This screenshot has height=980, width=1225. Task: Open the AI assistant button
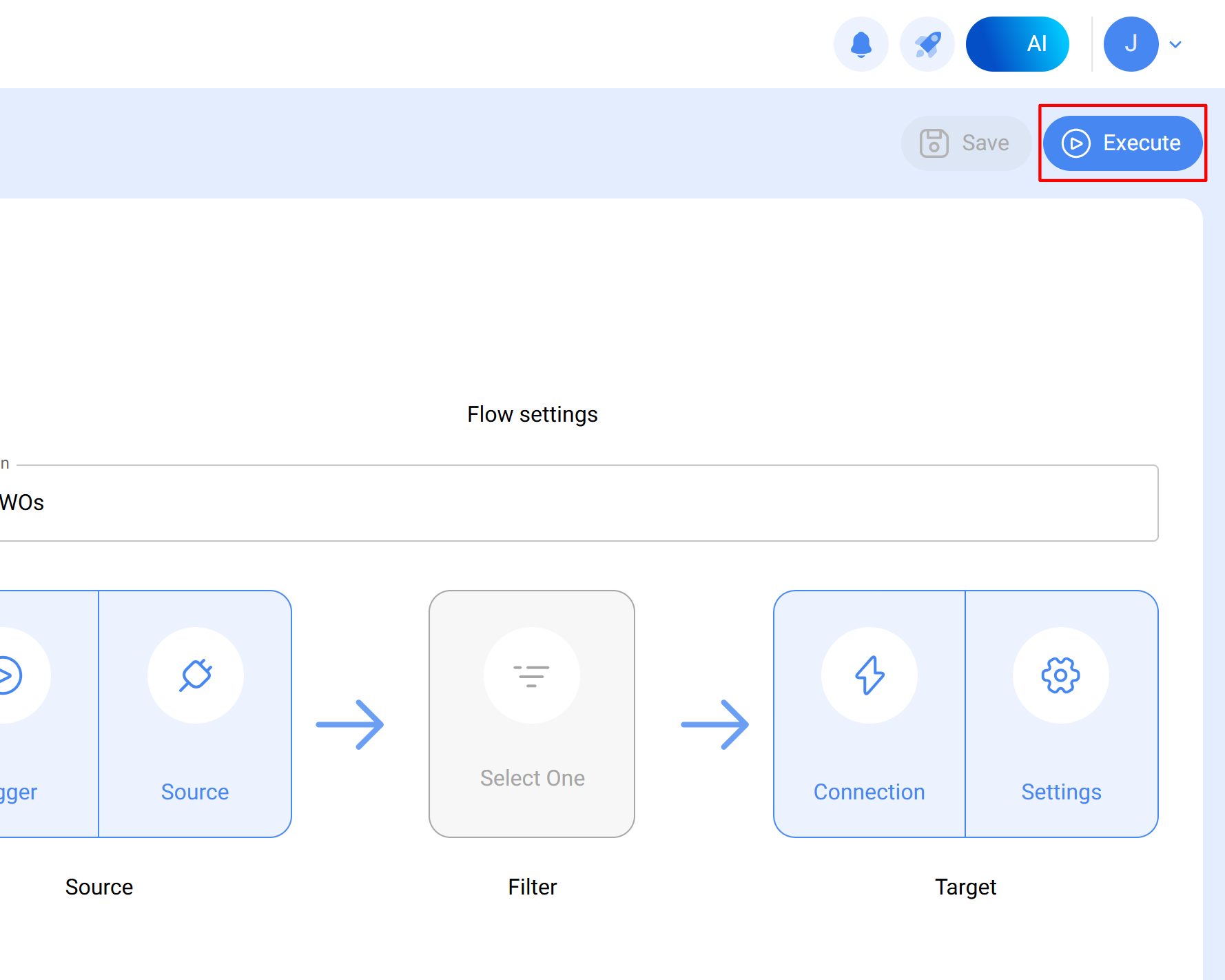click(x=1017, y=45)
